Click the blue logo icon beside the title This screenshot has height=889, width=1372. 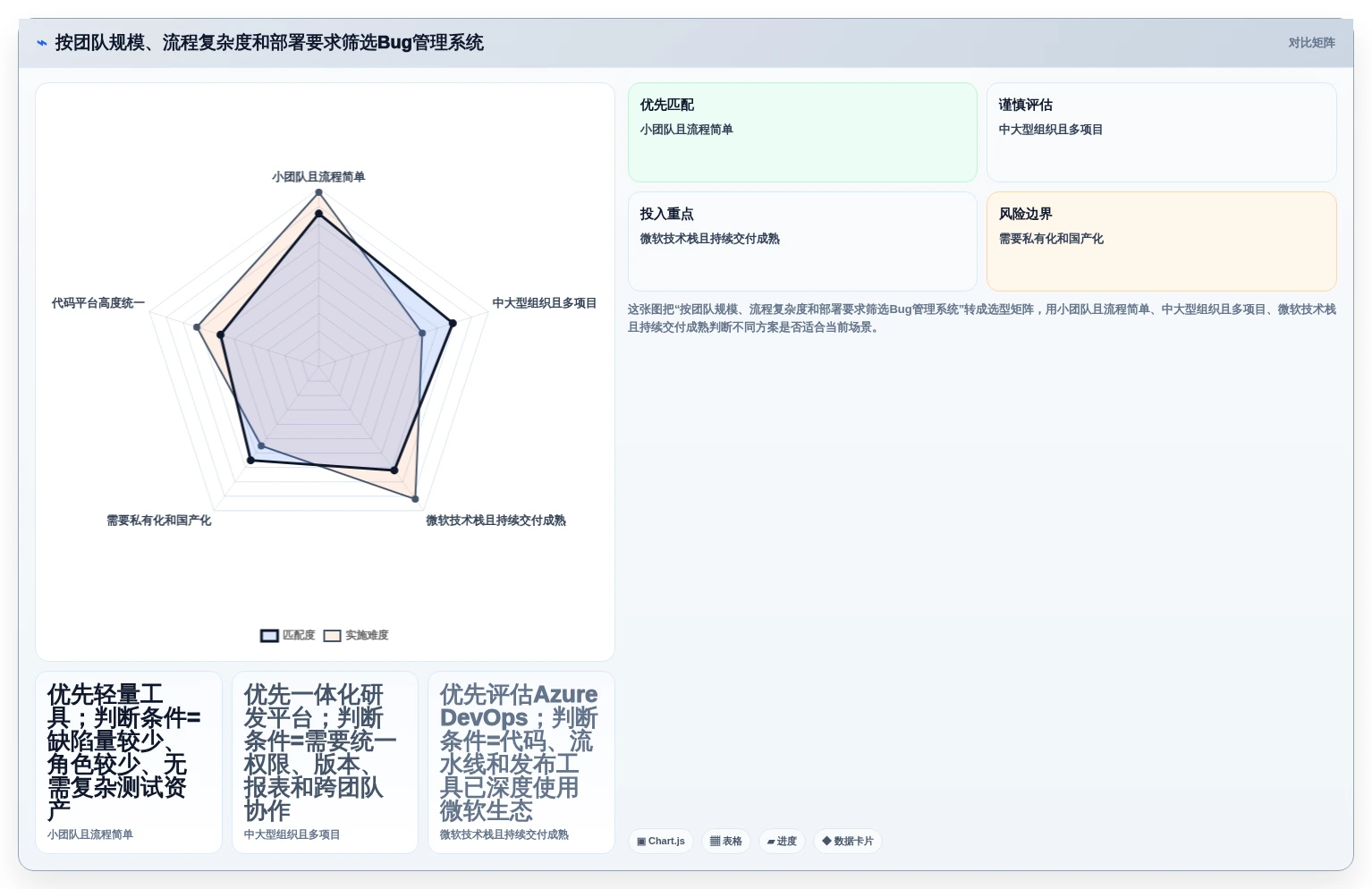pyautogui.click(x=41, y=43)
